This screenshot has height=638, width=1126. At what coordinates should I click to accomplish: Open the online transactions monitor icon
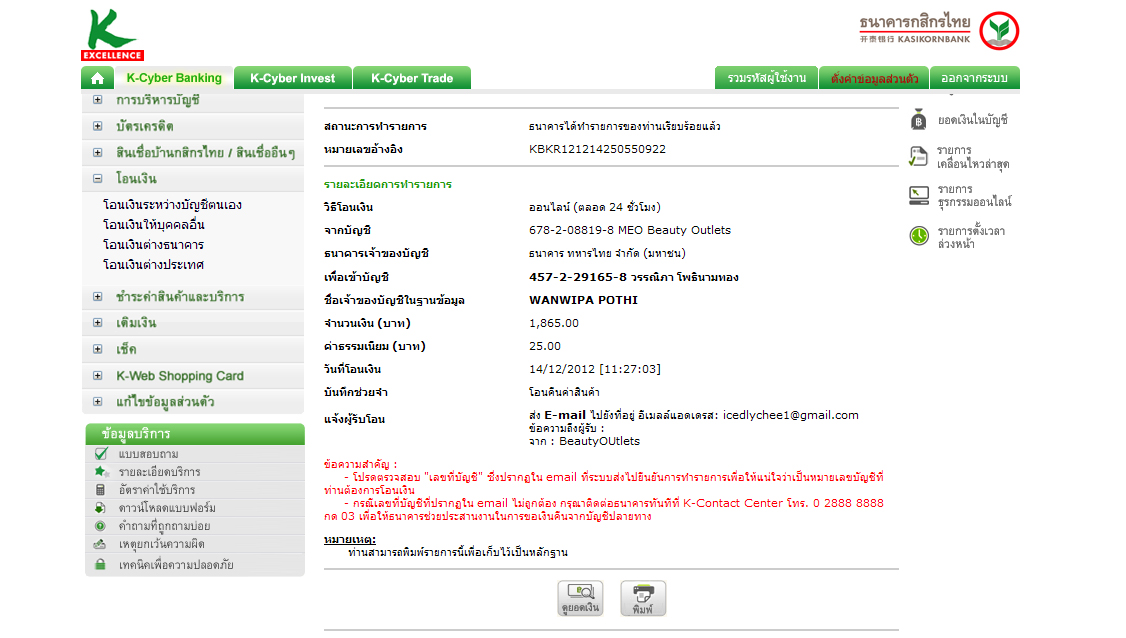point(918,195)
